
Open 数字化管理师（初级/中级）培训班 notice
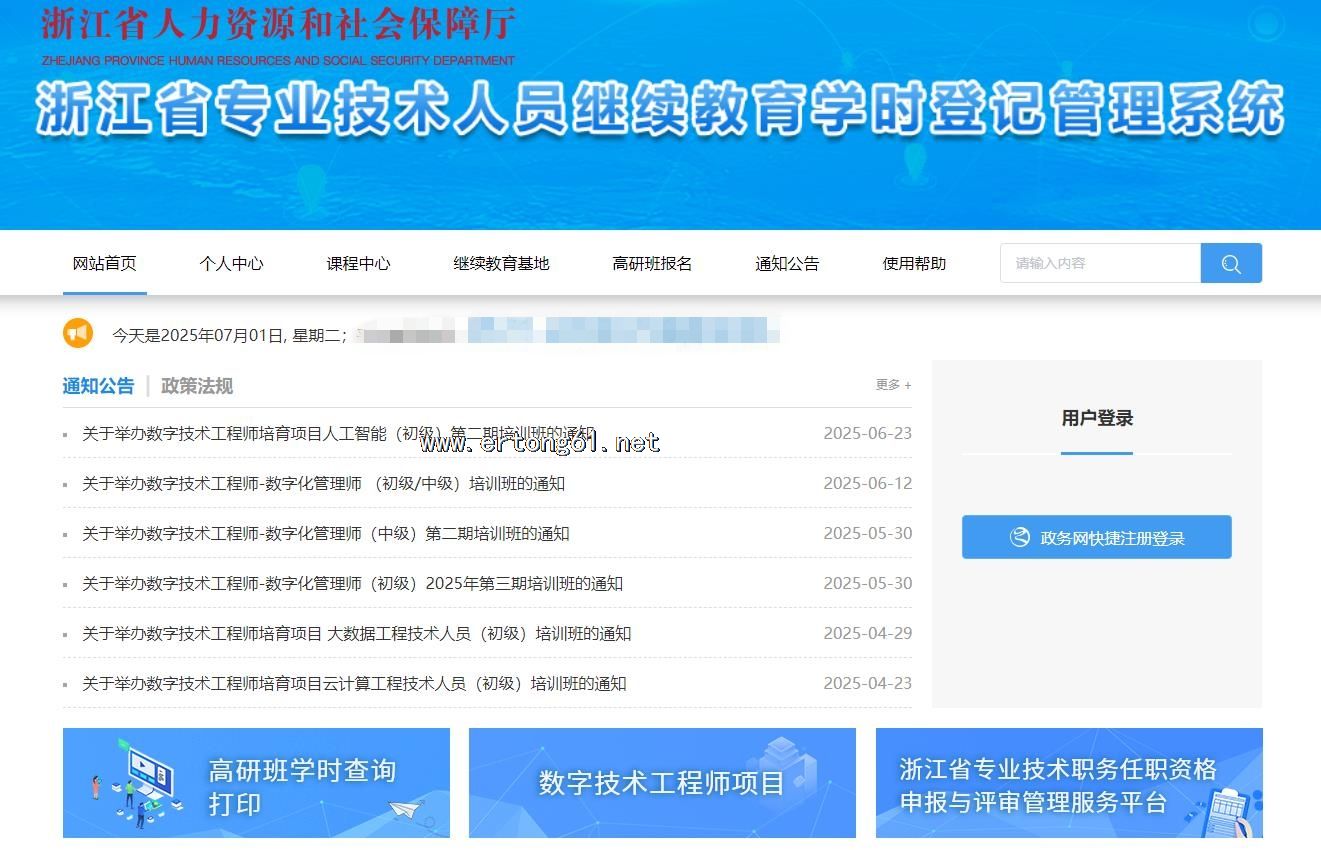tap(323, 484)
